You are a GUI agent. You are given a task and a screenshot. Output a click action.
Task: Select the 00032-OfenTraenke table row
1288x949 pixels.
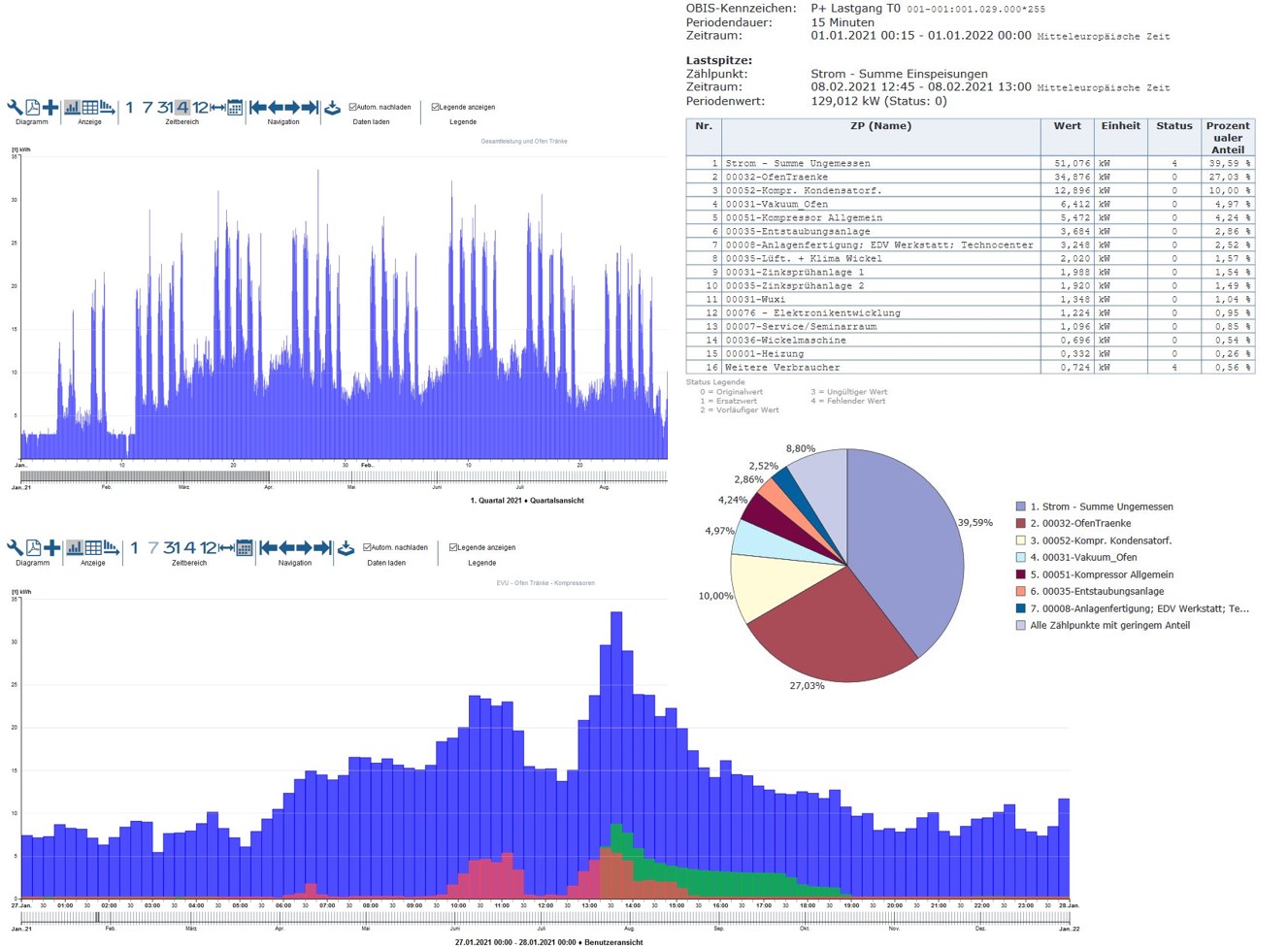click(880, 178)
